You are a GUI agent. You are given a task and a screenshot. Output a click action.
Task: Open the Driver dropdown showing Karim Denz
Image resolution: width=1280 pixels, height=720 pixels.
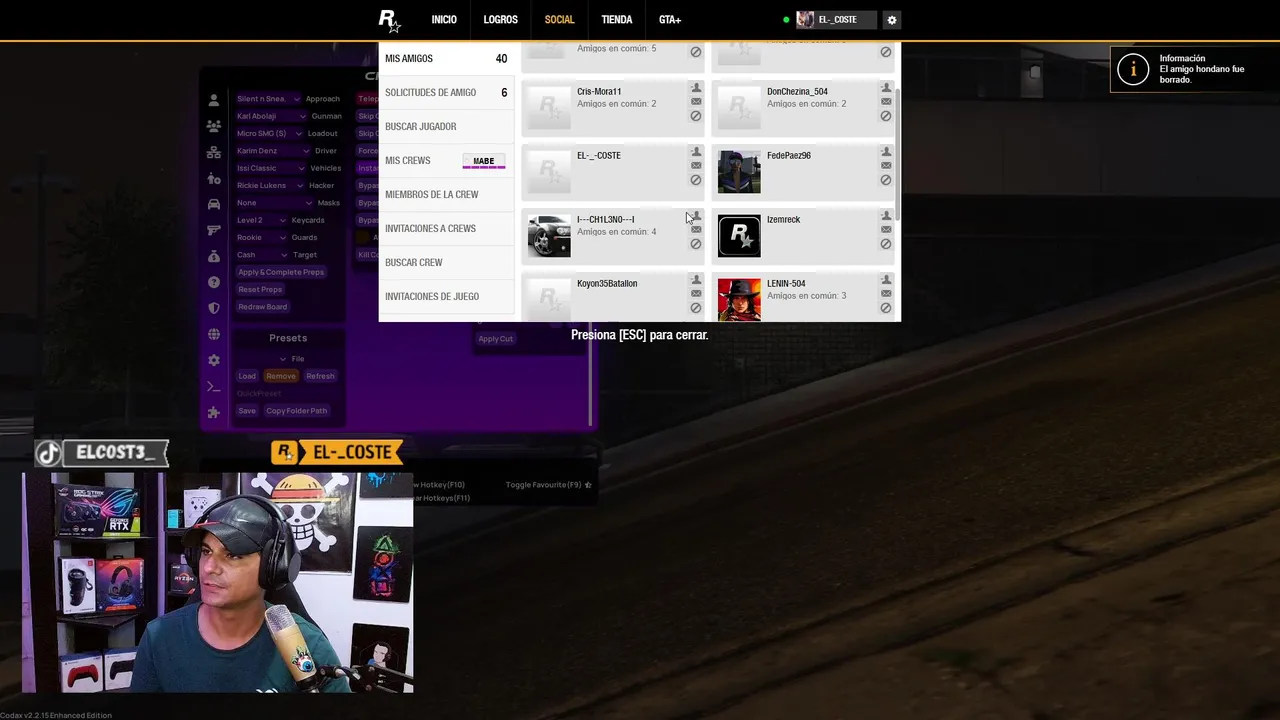[x=271, y=151]
